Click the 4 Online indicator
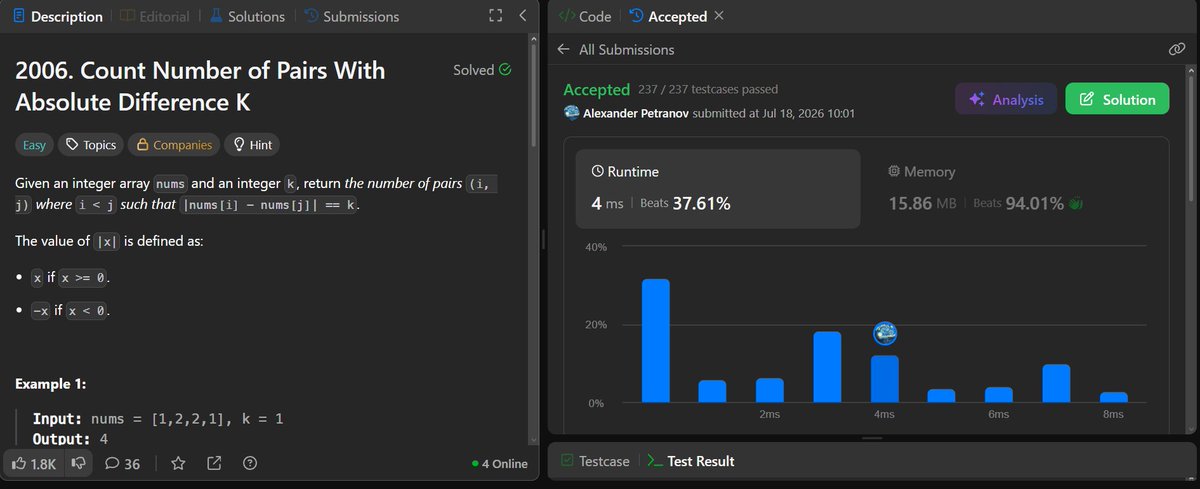Image resolution: width=1200 pixels, height=489 pixels. tap(499, 464)
